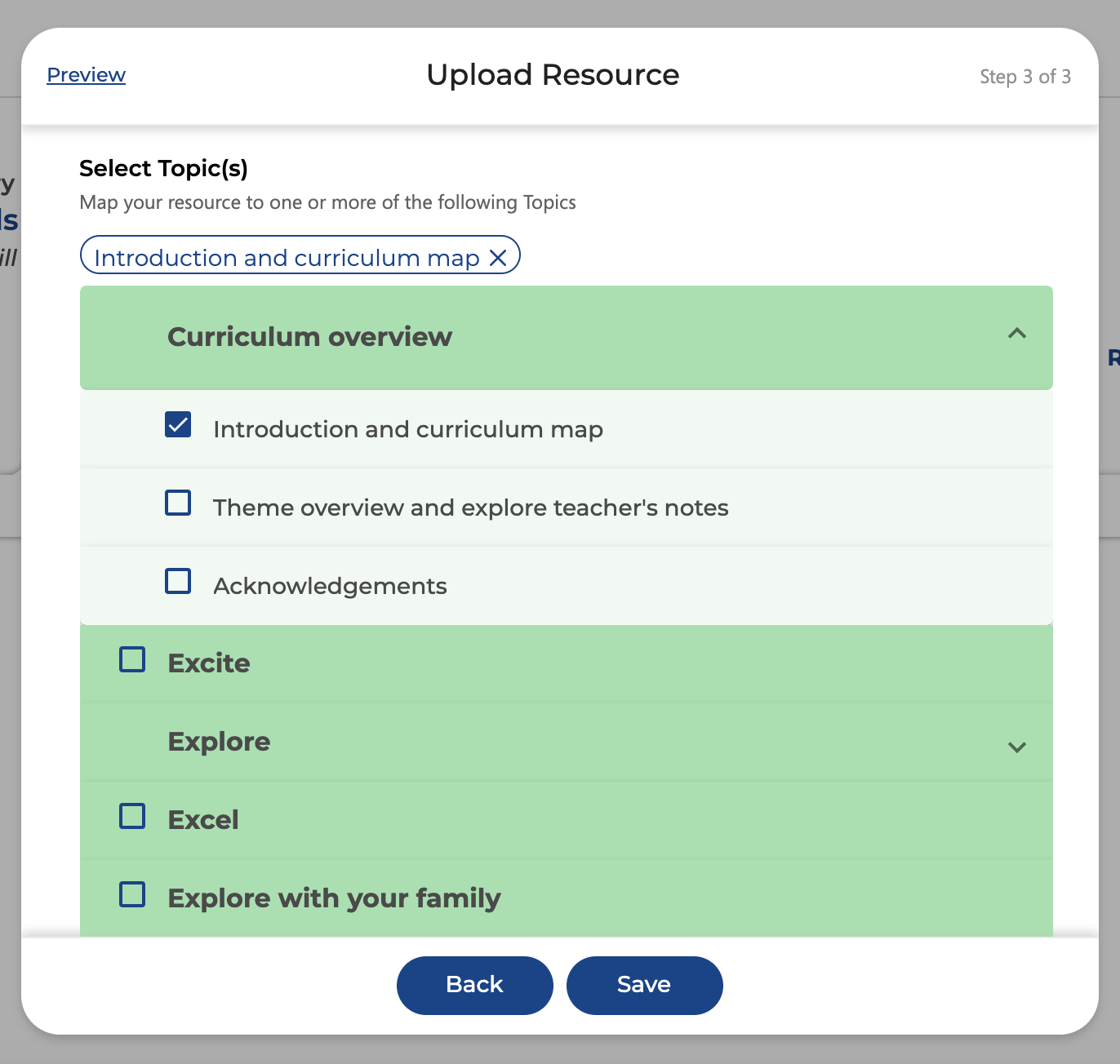Check the Acknowledgements checkbox
This screenshot has width=1120, height=1064.
click(x=178, y=582)
